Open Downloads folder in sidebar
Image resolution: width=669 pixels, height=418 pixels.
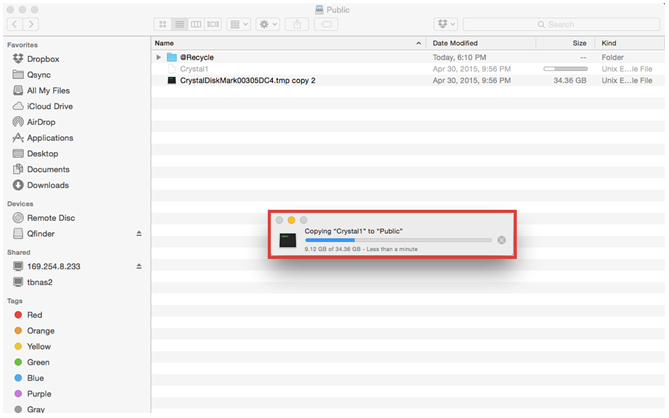tap(47, 185)
